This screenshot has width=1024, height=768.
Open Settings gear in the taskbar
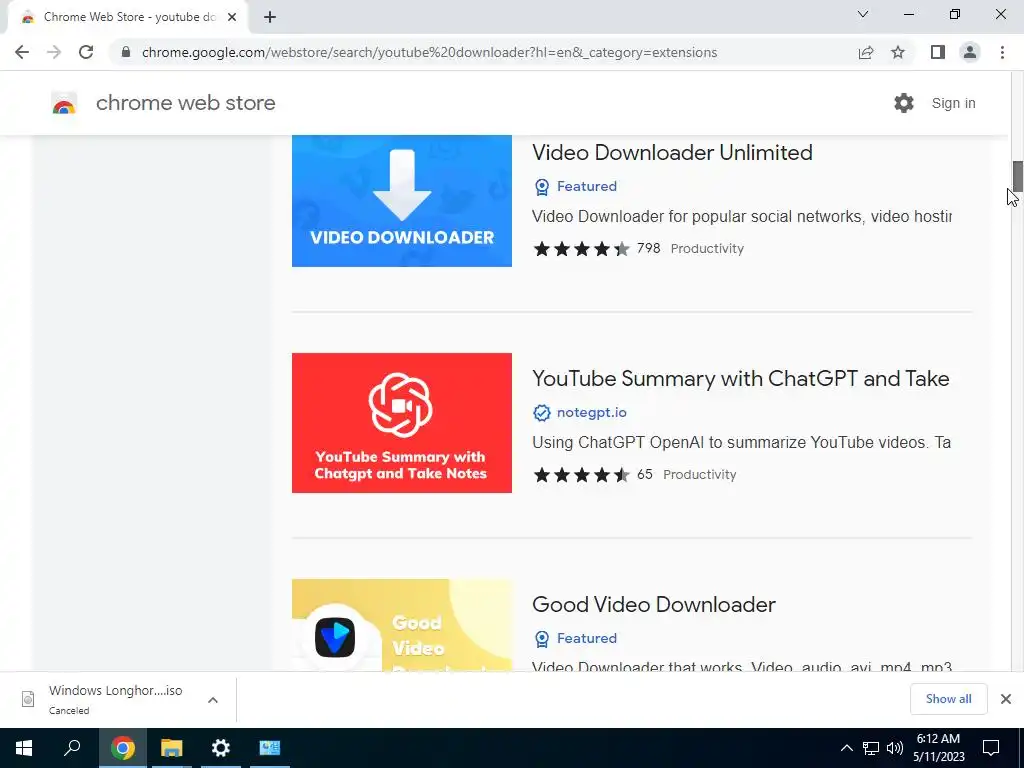[221, 748]
